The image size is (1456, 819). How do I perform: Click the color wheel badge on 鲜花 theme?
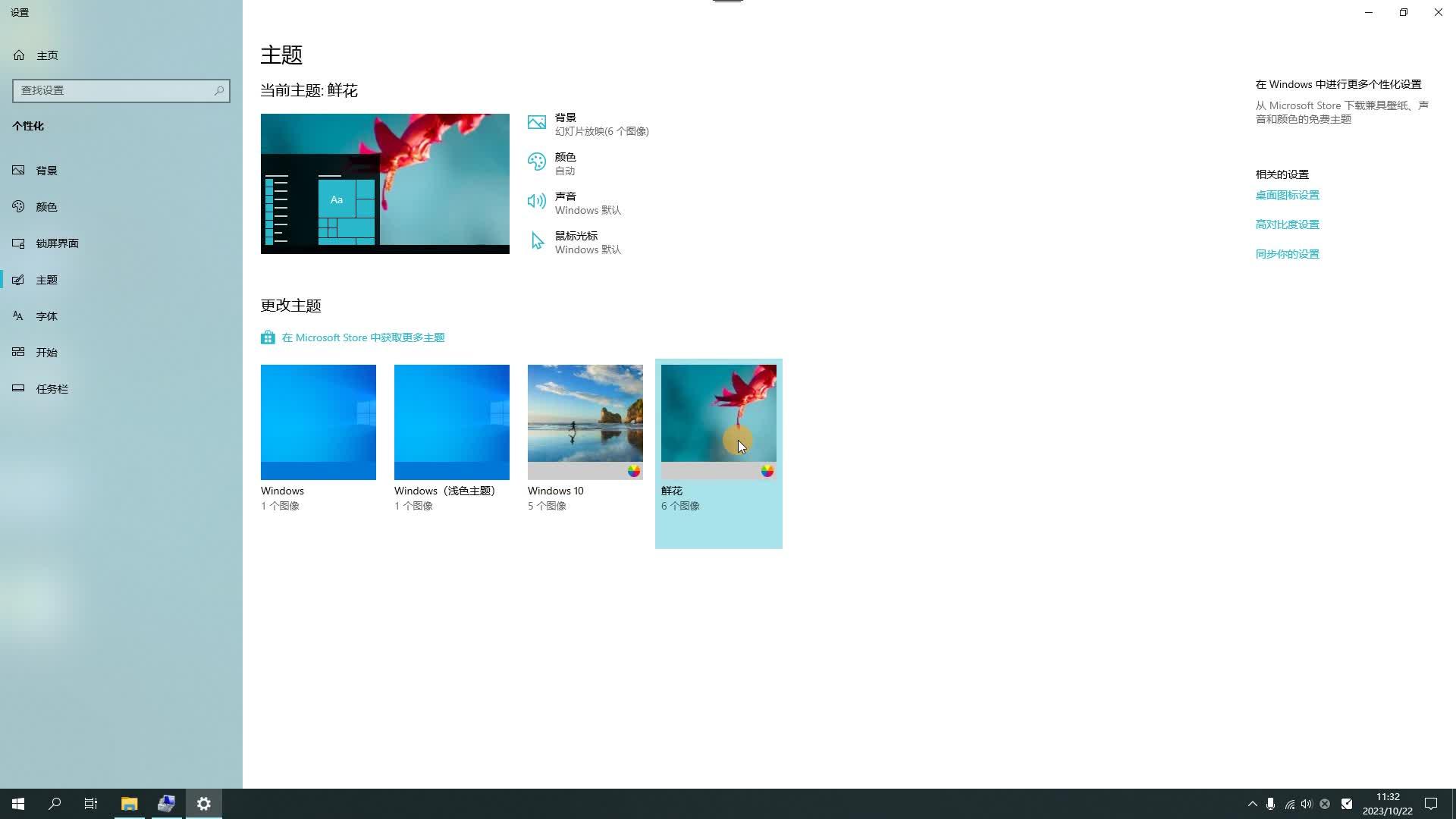tap(767, 471)
